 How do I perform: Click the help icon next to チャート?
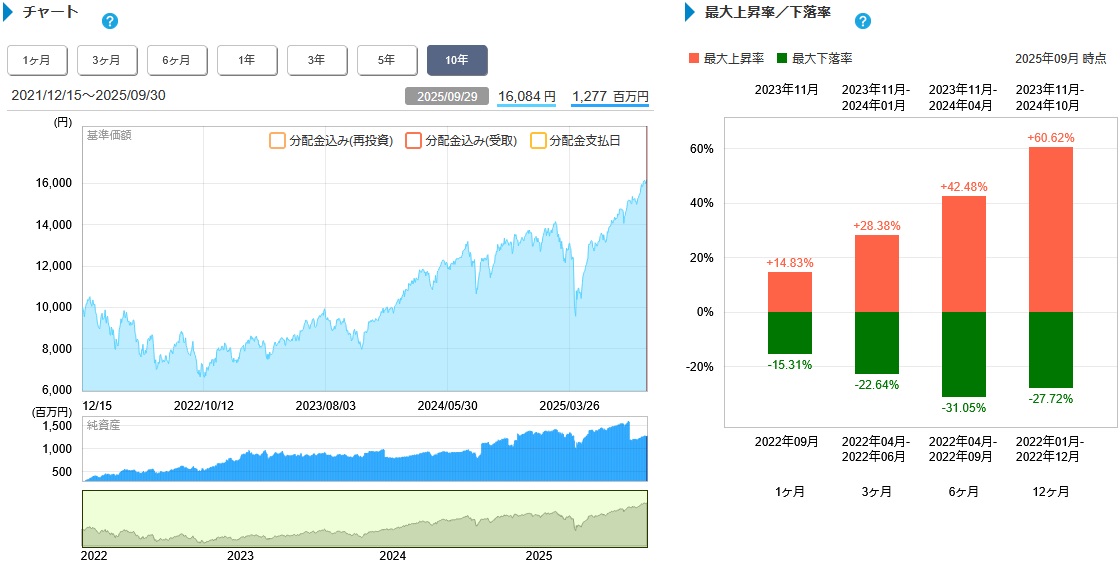[x=110, y=21]
